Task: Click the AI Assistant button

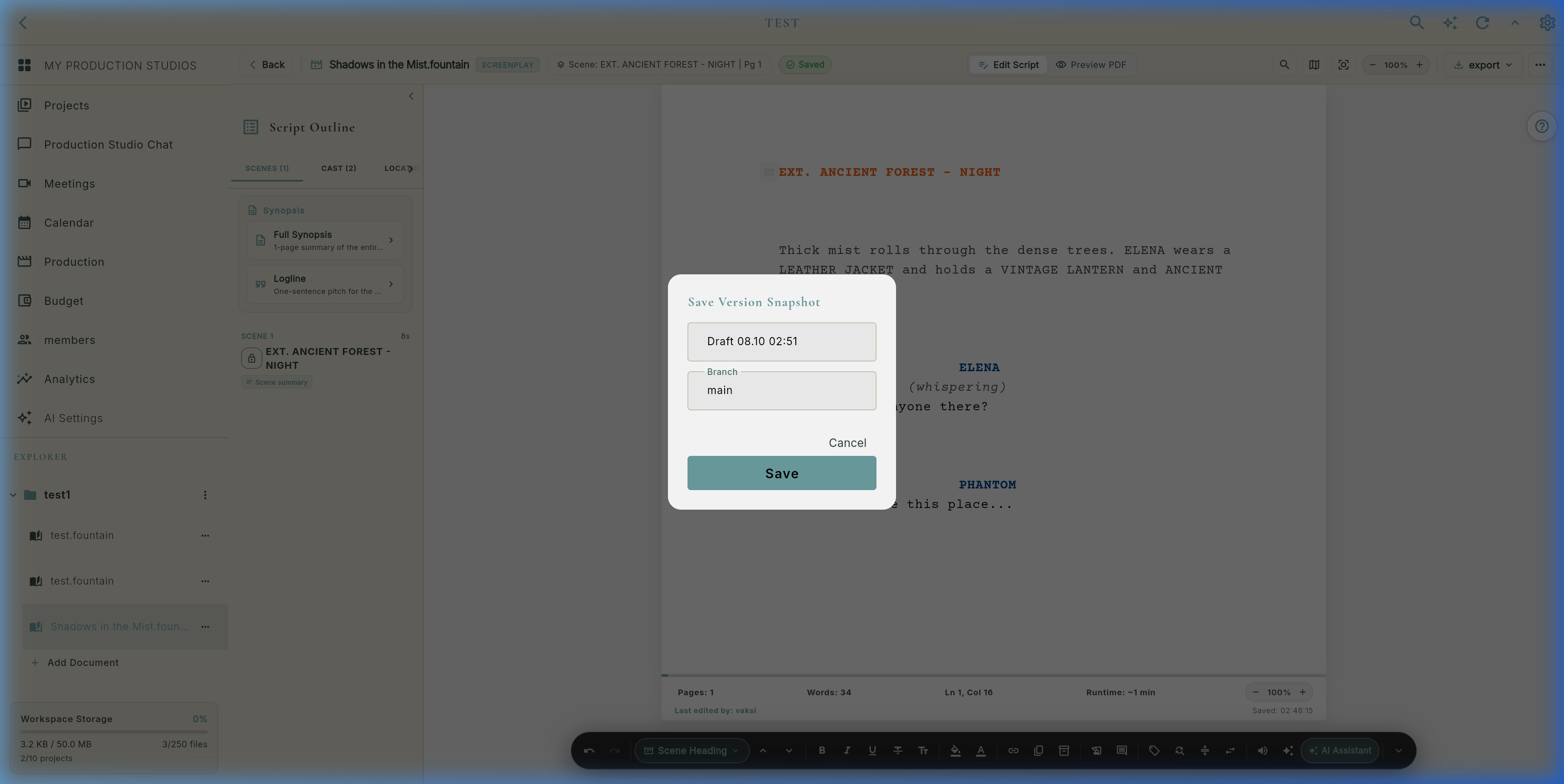Action: 1339,751
